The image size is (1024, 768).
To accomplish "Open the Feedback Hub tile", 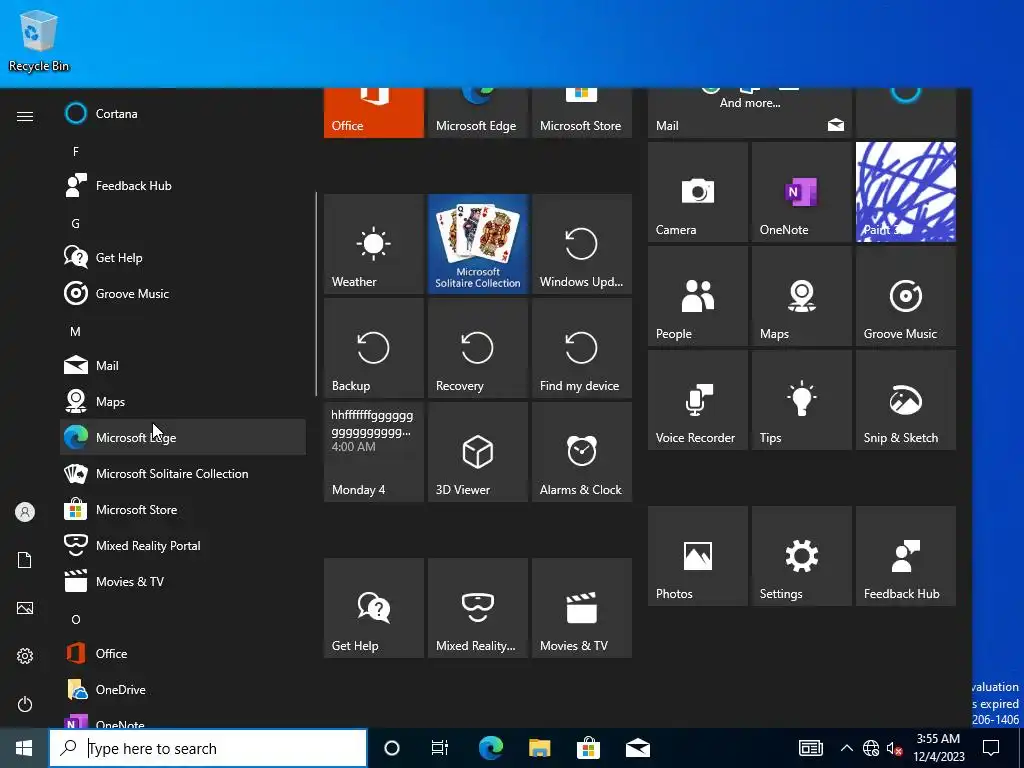I will 906,556.
